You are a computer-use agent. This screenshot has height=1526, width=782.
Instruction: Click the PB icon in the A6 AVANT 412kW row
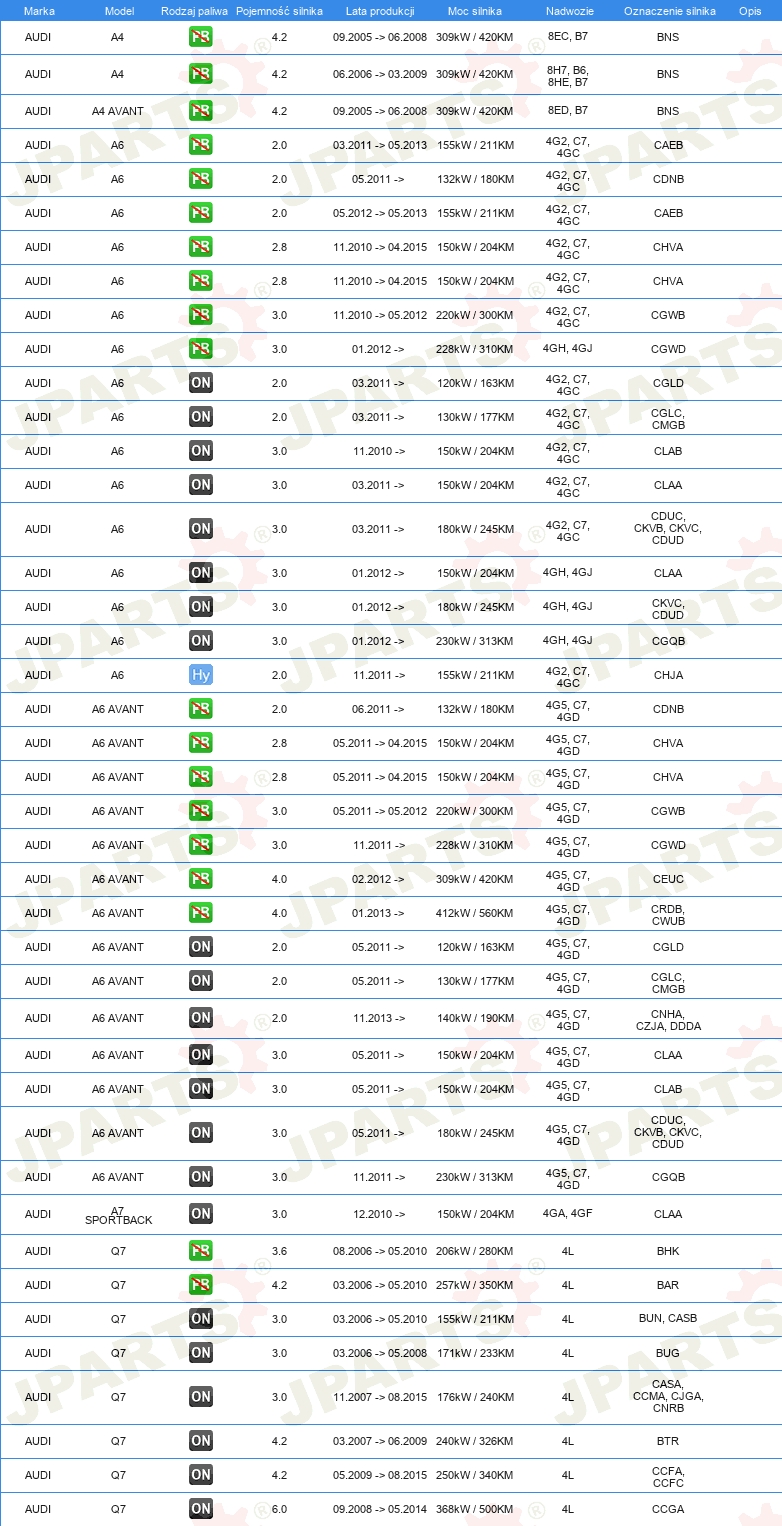coord(201,913)
